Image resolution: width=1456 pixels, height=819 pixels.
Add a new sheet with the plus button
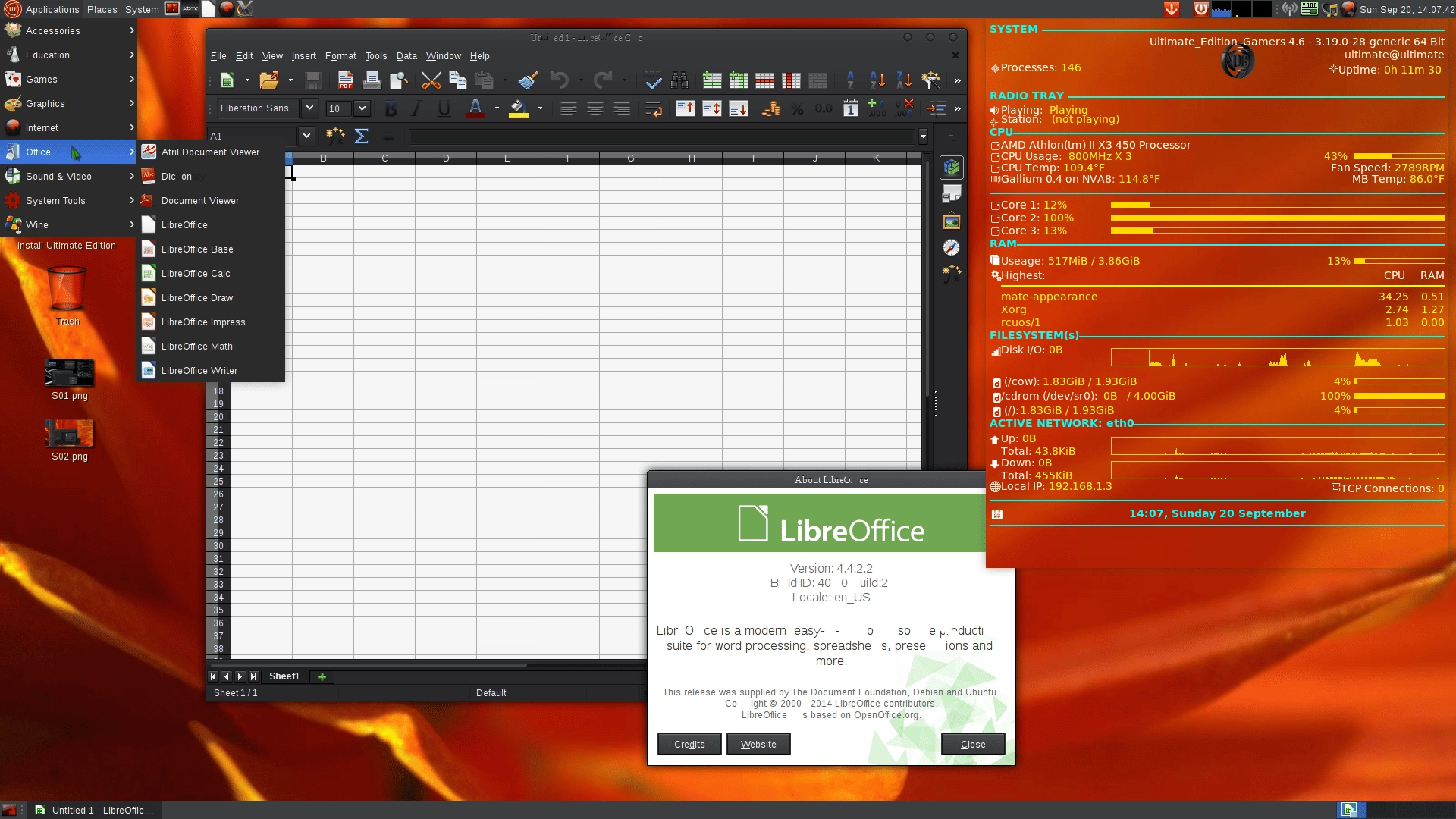(322, 677)
